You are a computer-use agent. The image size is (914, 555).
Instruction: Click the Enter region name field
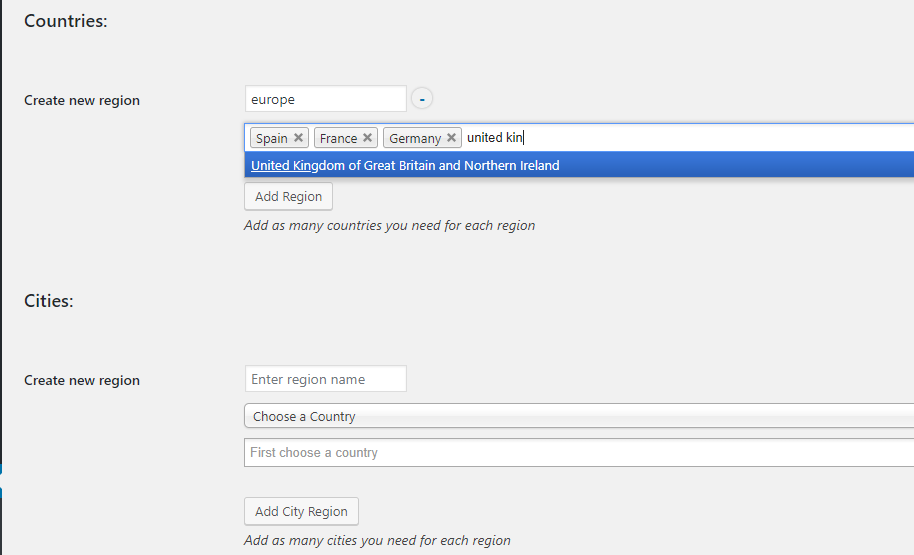click(325, 379)
